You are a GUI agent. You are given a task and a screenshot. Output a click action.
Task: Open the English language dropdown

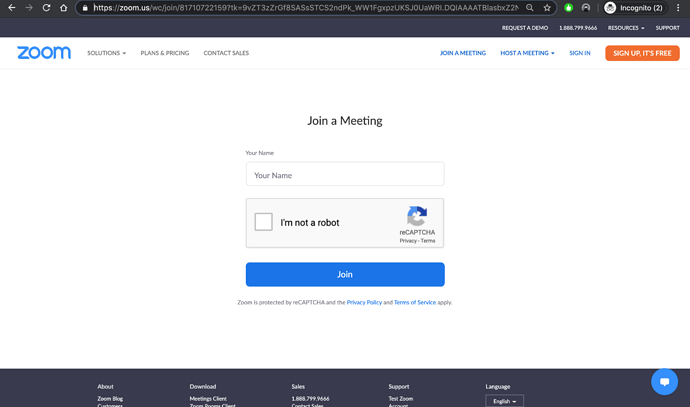[x=504, y=401]
